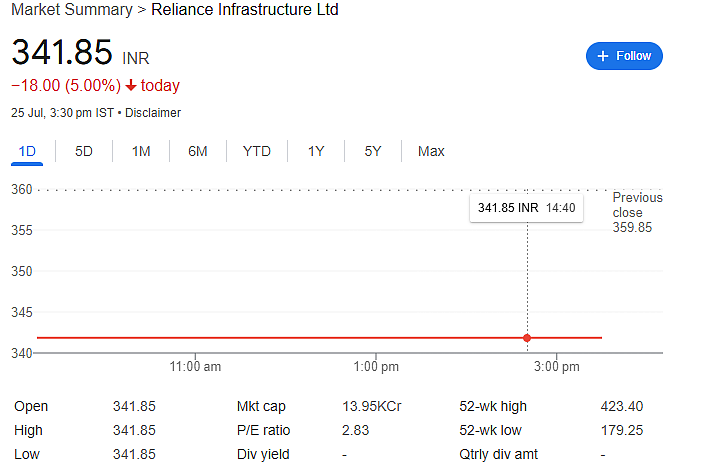
Task: Click the 2.83 P/E ratio value
Action: coord(356,430)
